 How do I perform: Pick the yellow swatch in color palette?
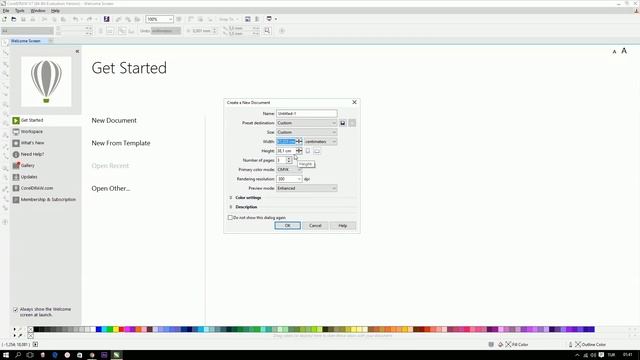click(116, 329)
